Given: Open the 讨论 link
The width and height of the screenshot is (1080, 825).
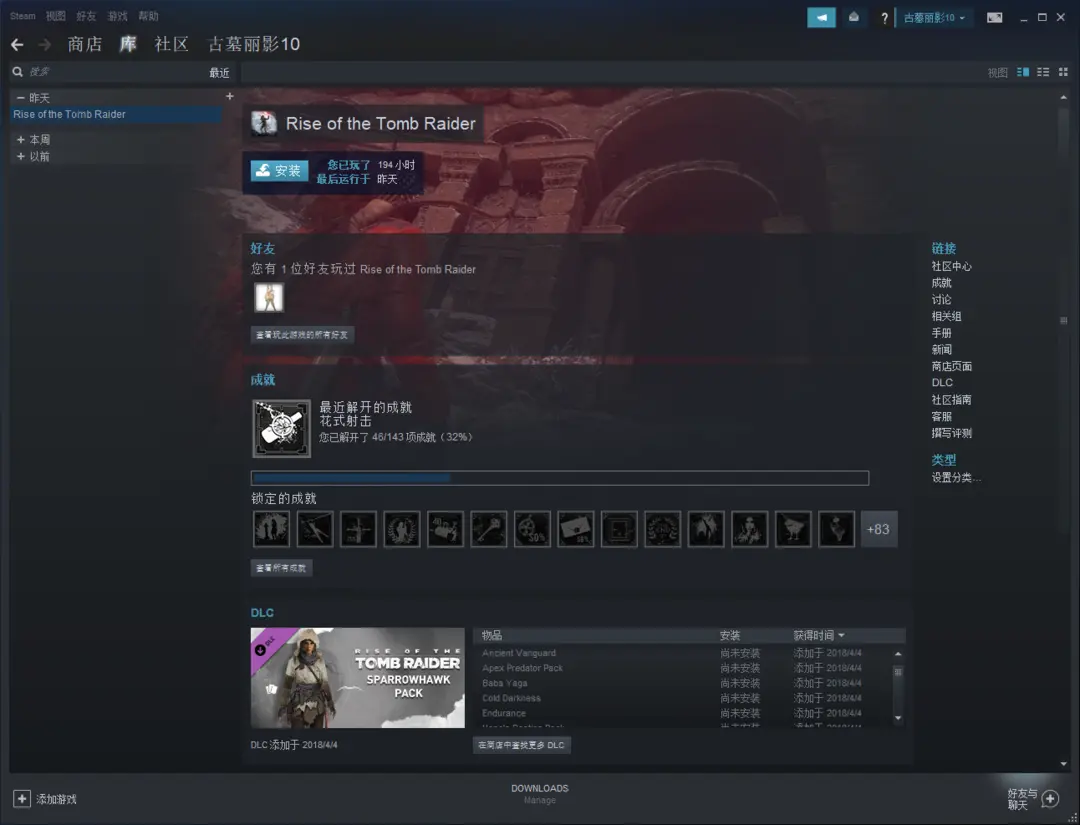Looking at the screenshot, I should [942, 300].
